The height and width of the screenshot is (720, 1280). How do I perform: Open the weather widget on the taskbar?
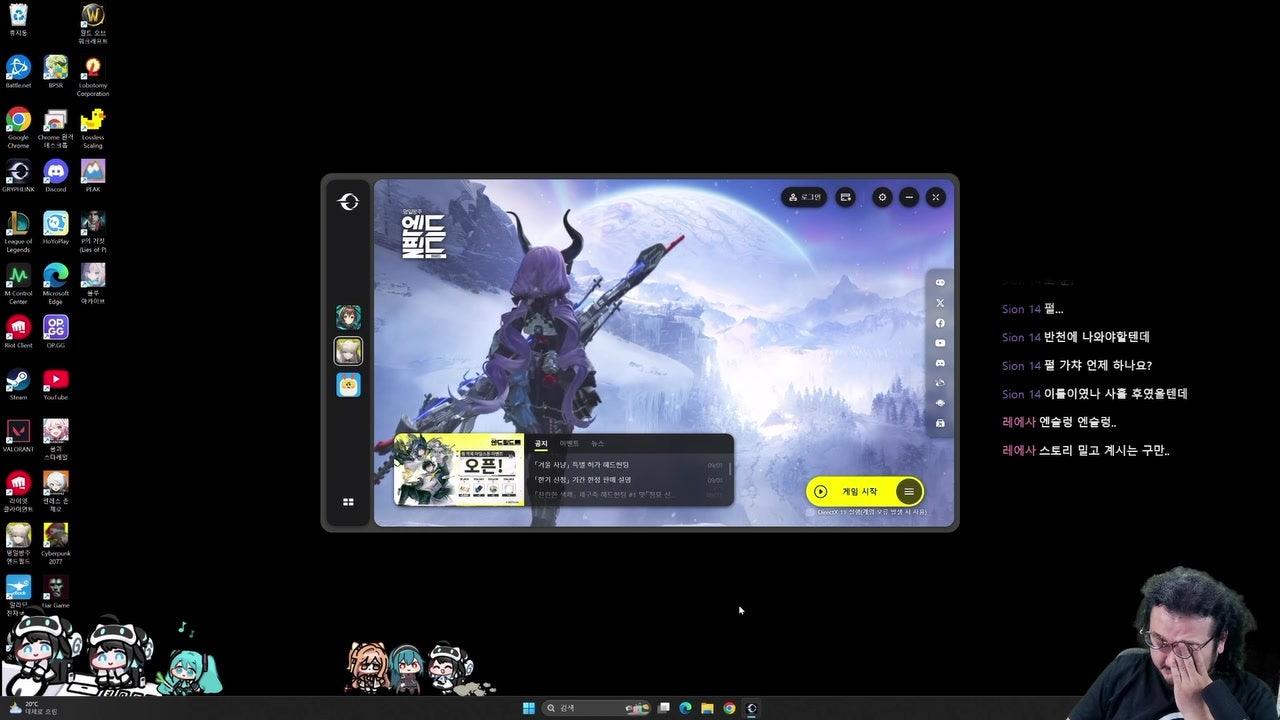pos(32,708)
